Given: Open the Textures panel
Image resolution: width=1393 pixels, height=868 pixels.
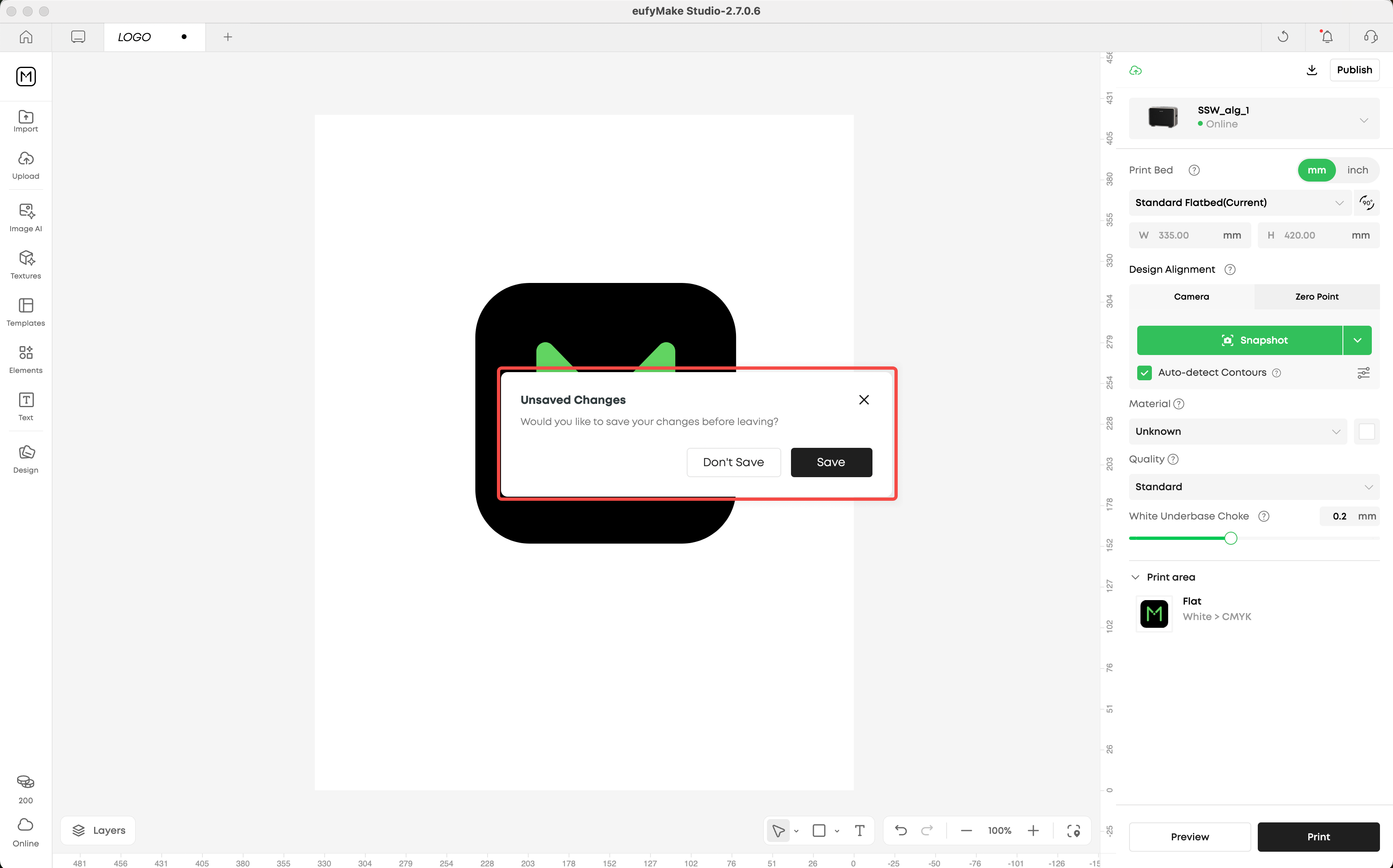Looking at the screenshot, I should click(26, 265).
